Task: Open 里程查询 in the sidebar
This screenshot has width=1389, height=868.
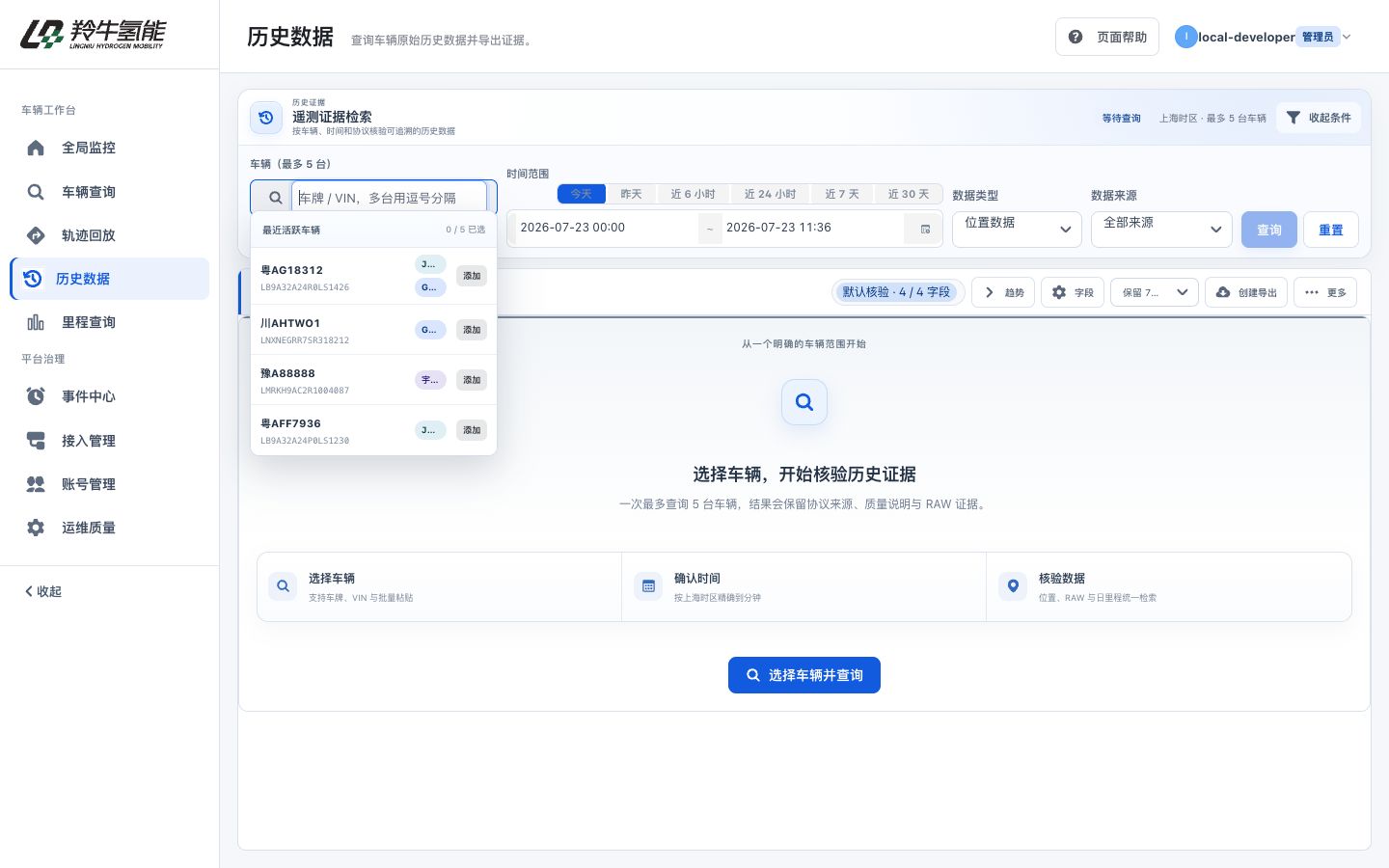Action: coord(109,322)
